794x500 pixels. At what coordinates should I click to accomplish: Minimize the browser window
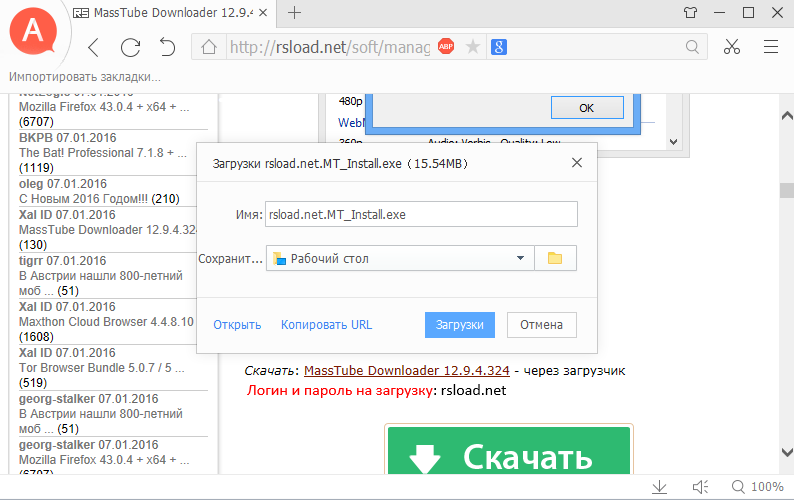pyautogui.click(x=720, y=13)
